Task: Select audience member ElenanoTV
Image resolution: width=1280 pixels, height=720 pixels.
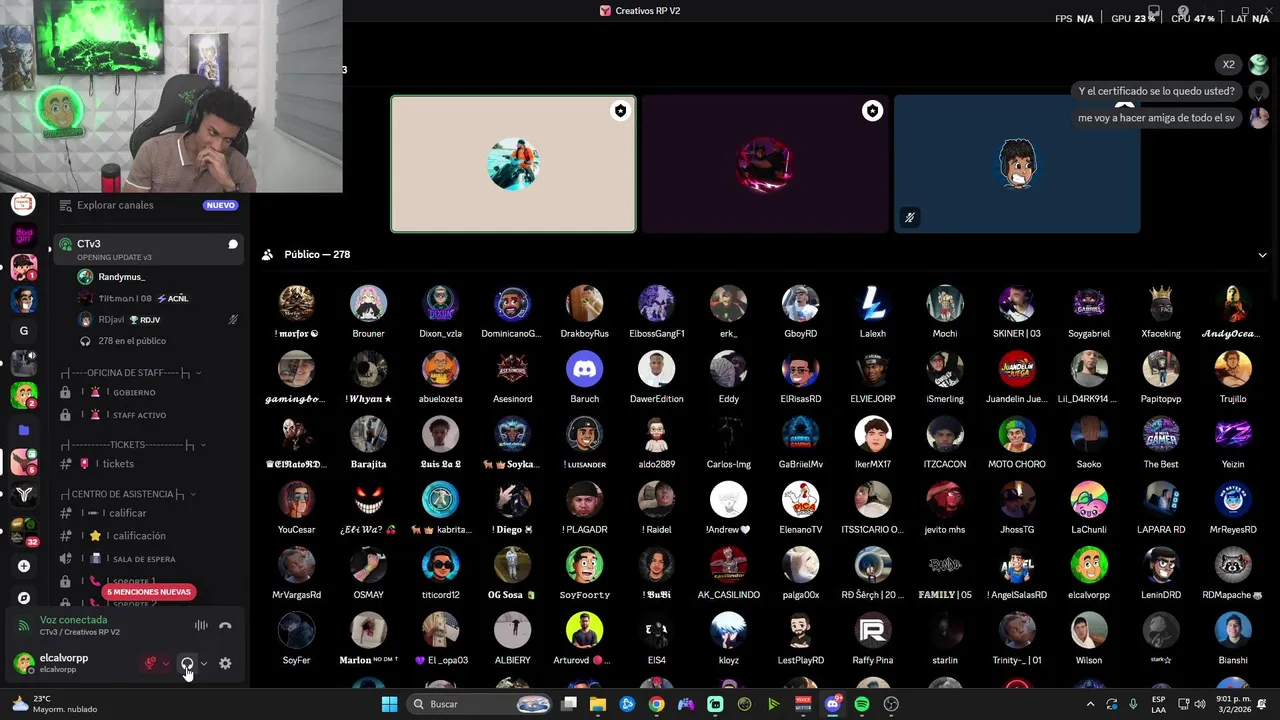Action: tap(800, 509)
